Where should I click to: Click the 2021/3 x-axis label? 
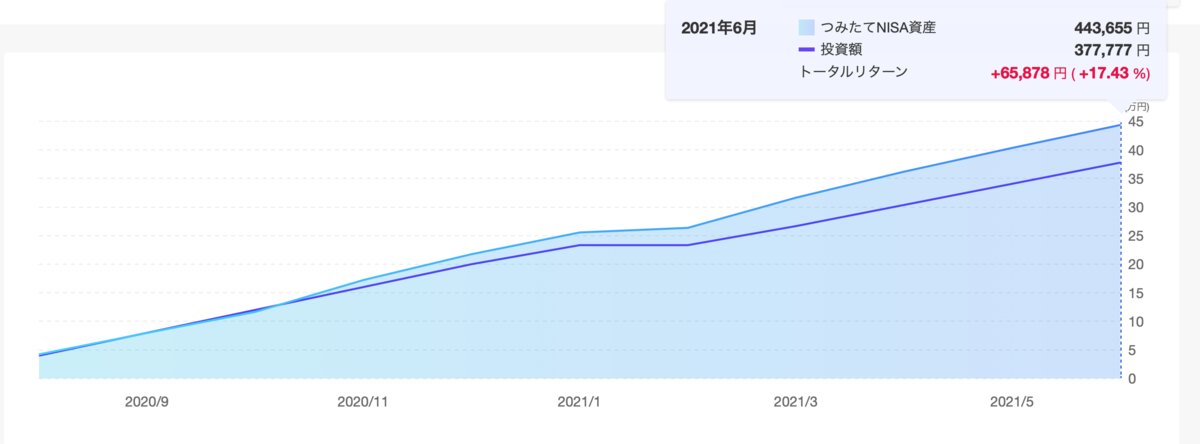[797, 402]
